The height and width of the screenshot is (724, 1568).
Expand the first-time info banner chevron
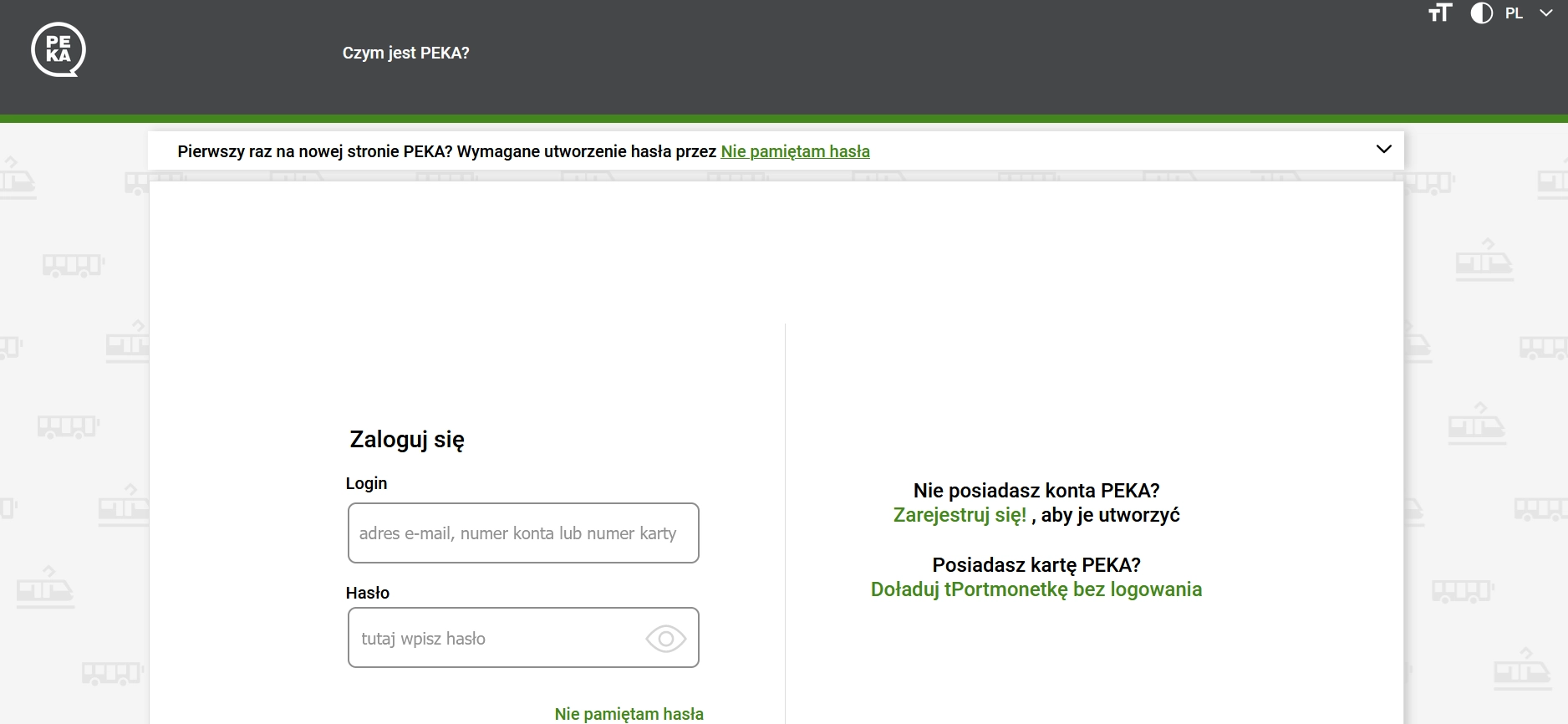click(x=1383, y=150)
